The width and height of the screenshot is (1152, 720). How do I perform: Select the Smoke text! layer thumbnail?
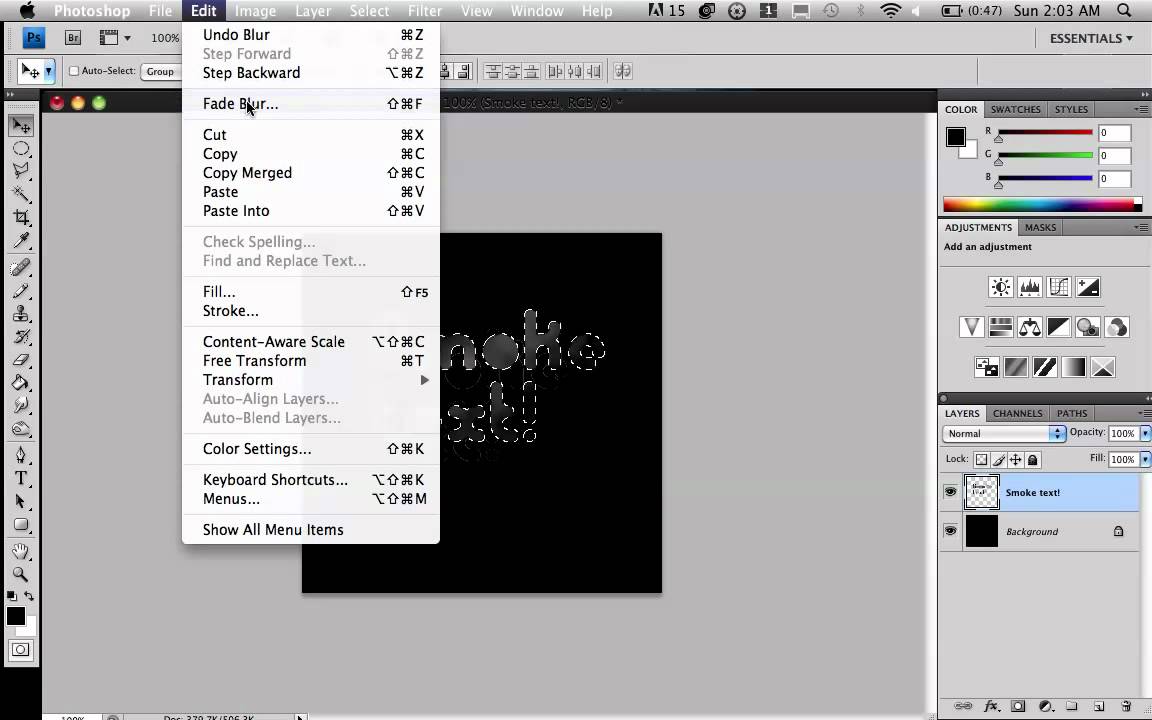[982, 492]
